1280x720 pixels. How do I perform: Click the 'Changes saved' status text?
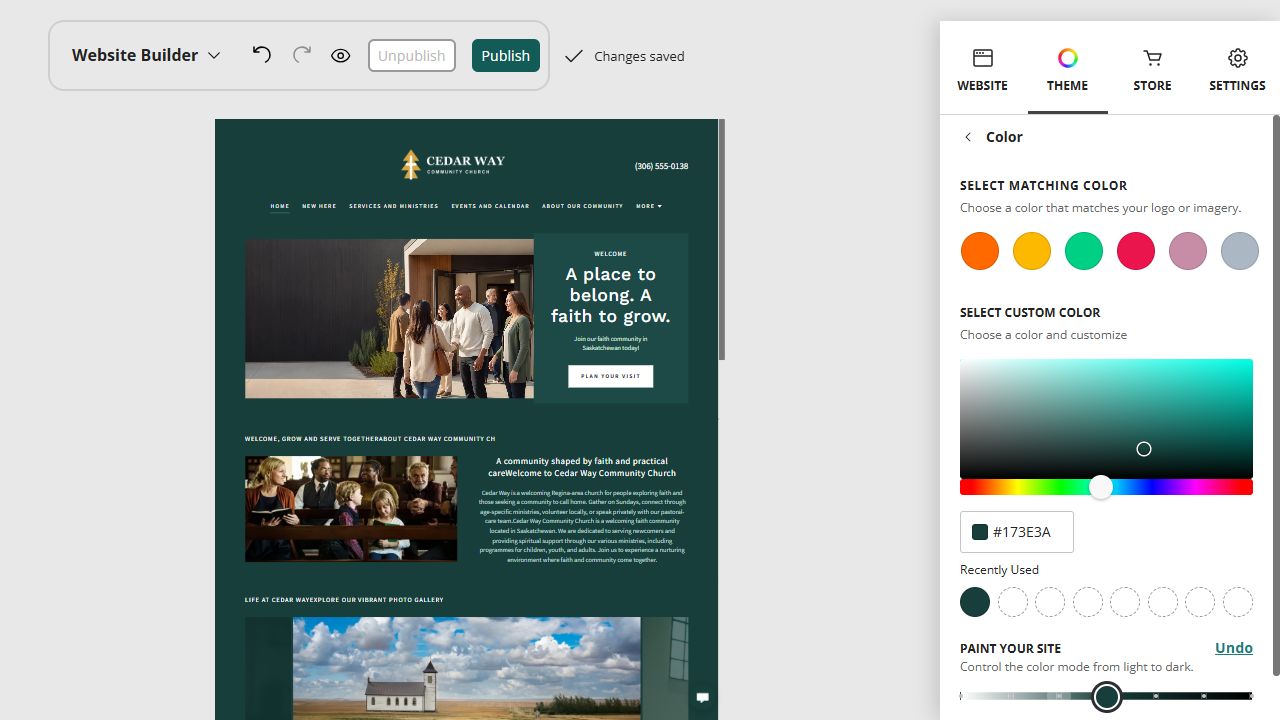click(639, 56)
